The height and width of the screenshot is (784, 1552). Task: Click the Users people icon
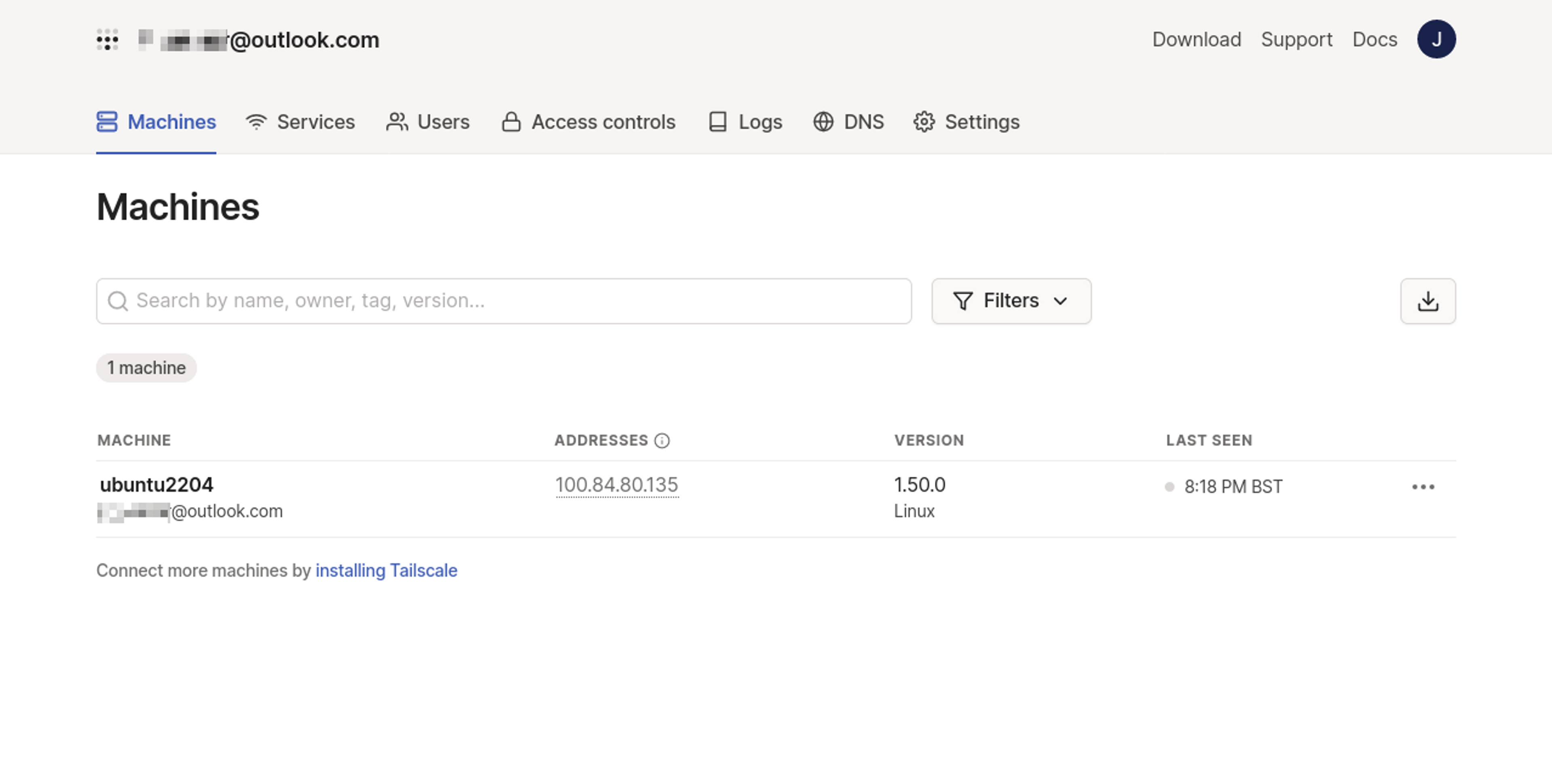[397, 122]
